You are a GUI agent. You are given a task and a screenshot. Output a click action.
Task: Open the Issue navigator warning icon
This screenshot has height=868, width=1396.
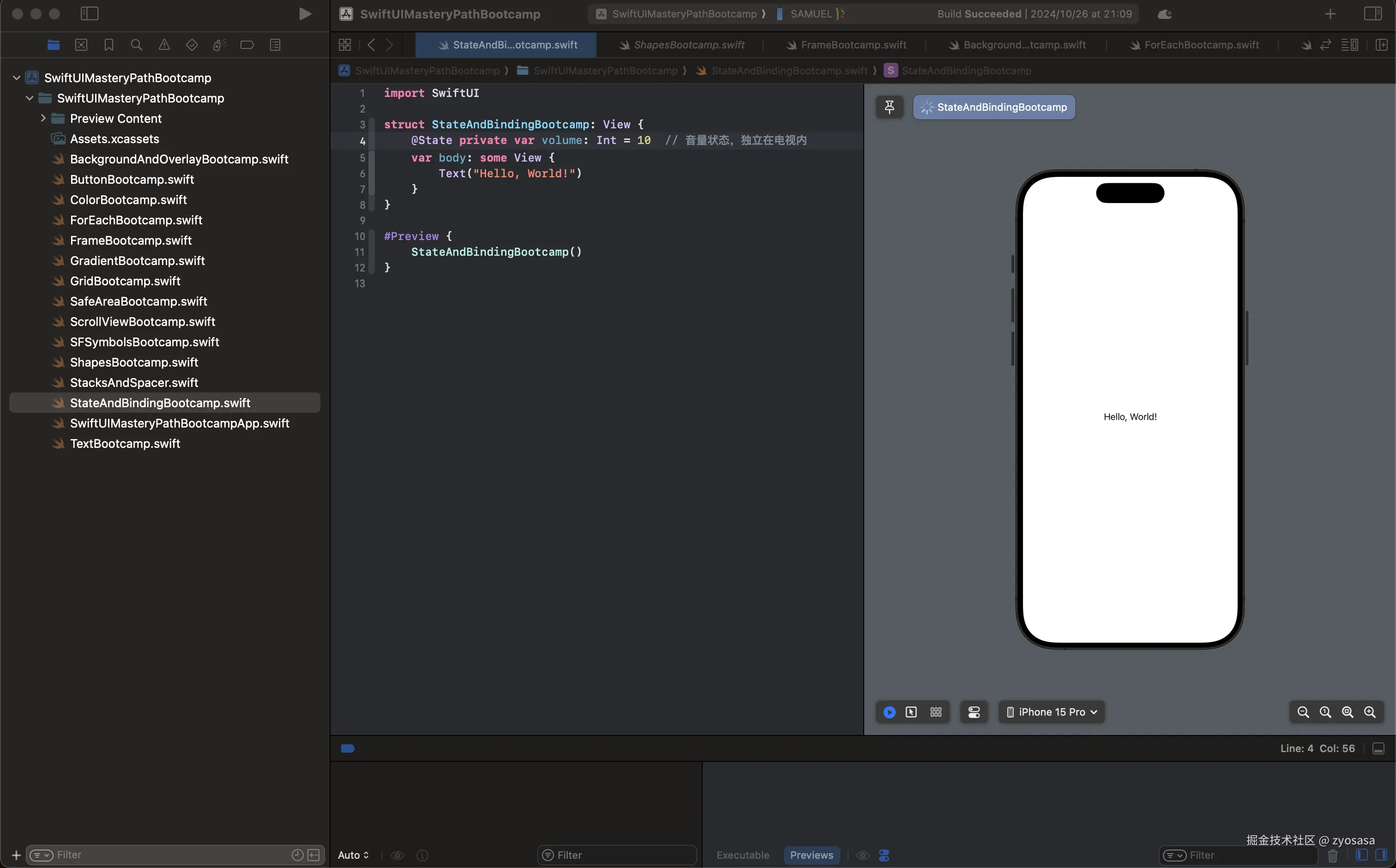(x=164, y=45)
